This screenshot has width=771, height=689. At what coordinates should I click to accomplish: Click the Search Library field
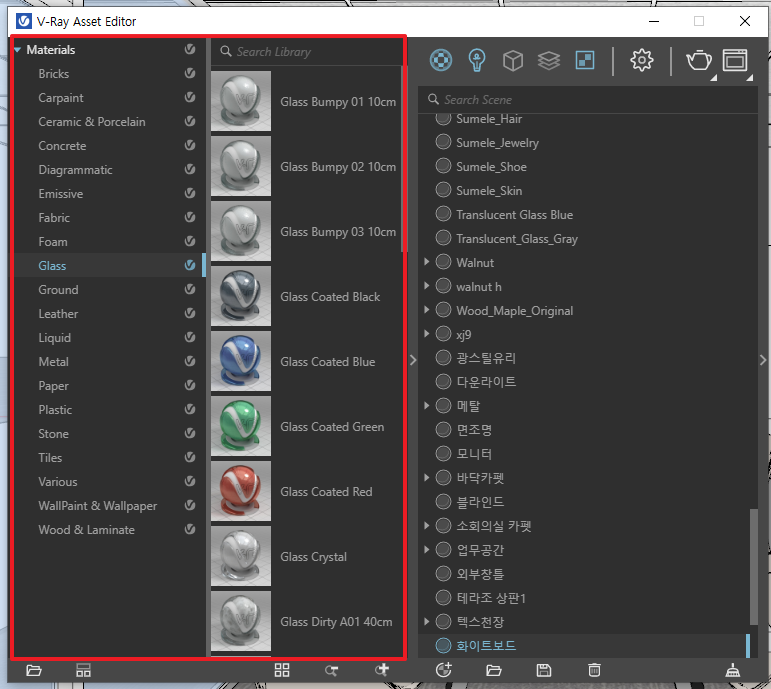click(307, 52)
